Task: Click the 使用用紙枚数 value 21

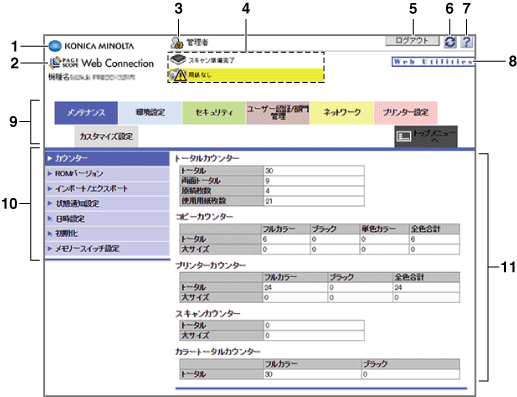Action: (269, 201)
